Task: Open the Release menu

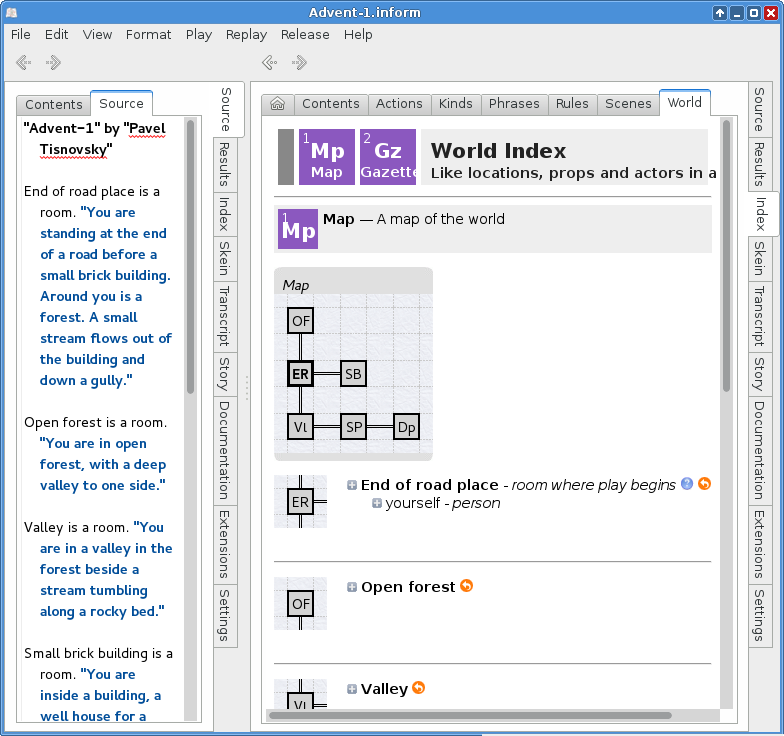Action: [x=305, y=34]
